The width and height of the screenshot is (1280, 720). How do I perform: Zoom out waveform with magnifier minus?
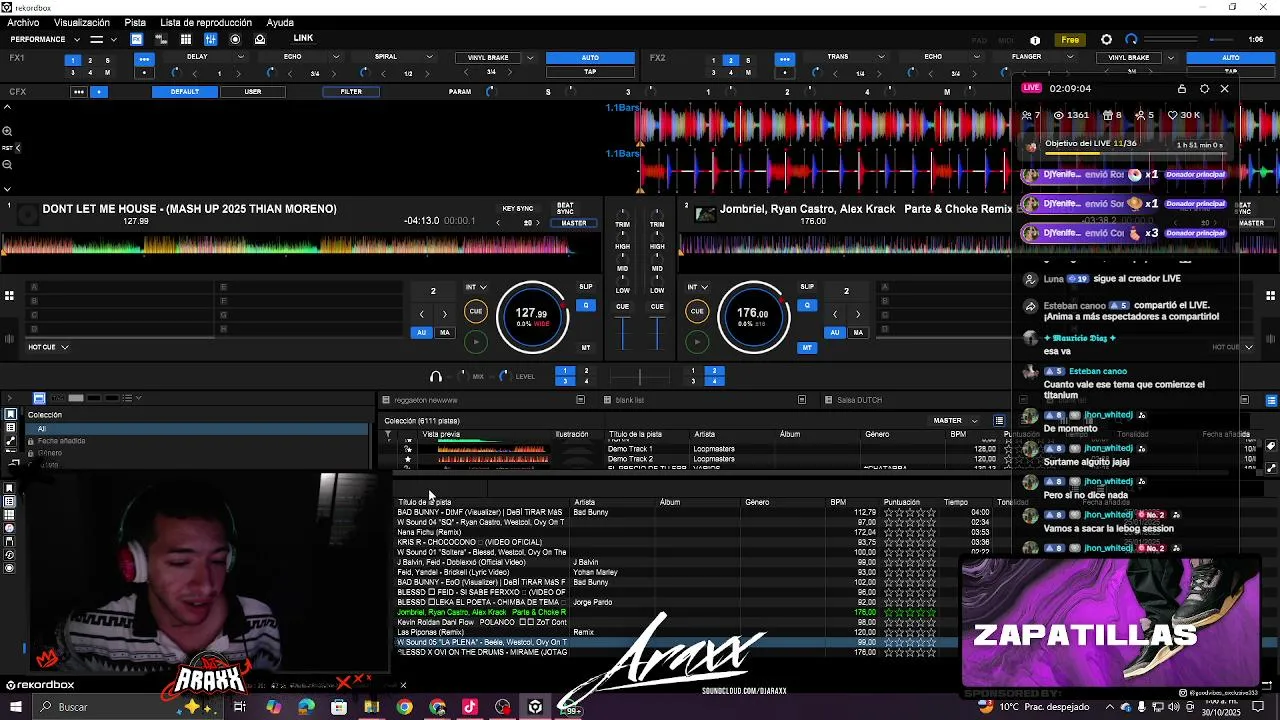[x=7, y=164]
